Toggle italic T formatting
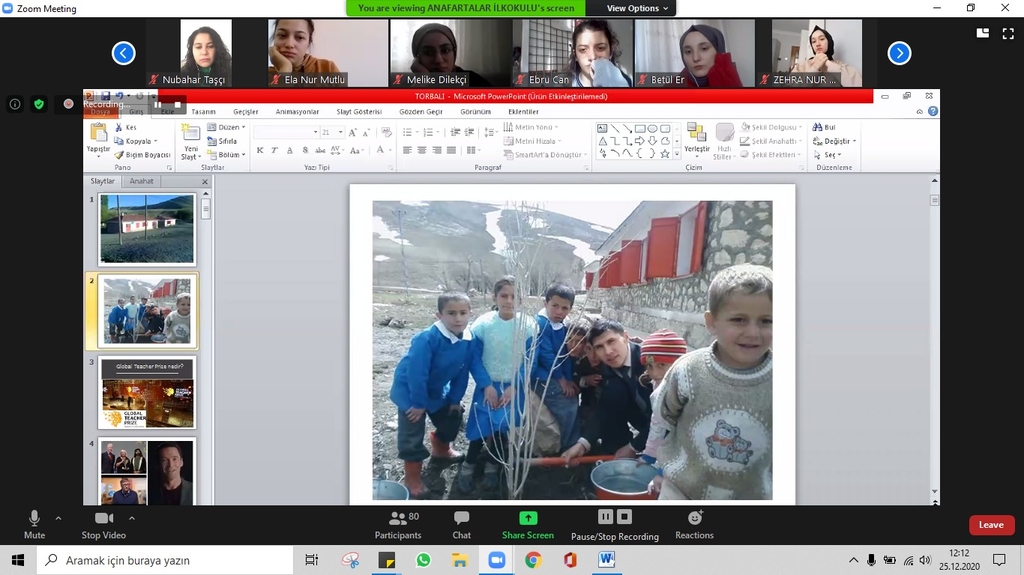 click(274, 150)
